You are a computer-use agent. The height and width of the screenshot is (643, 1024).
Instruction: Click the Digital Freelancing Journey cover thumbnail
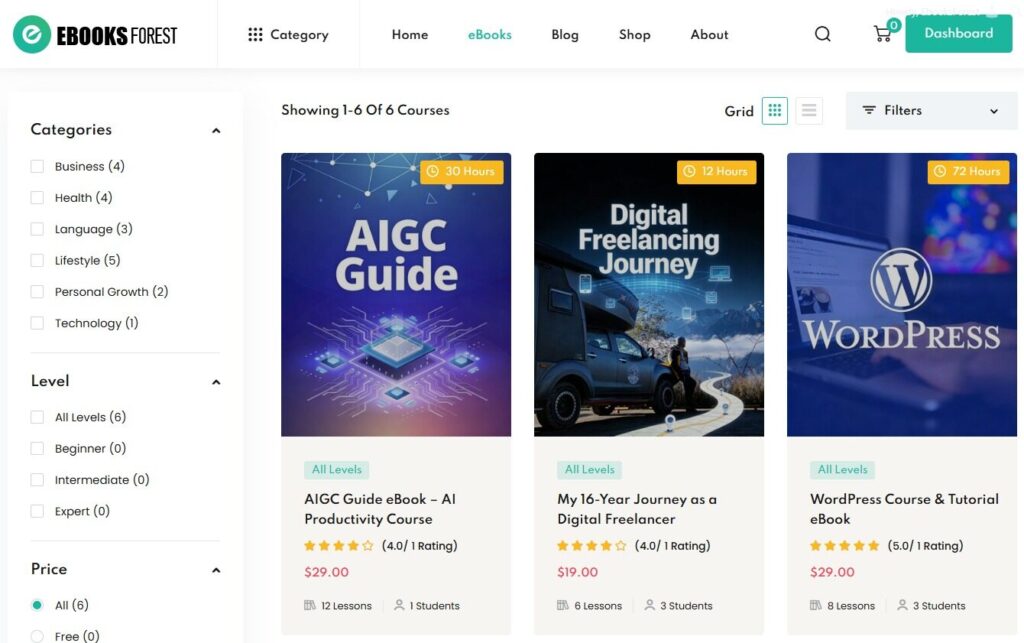(648, 295)
